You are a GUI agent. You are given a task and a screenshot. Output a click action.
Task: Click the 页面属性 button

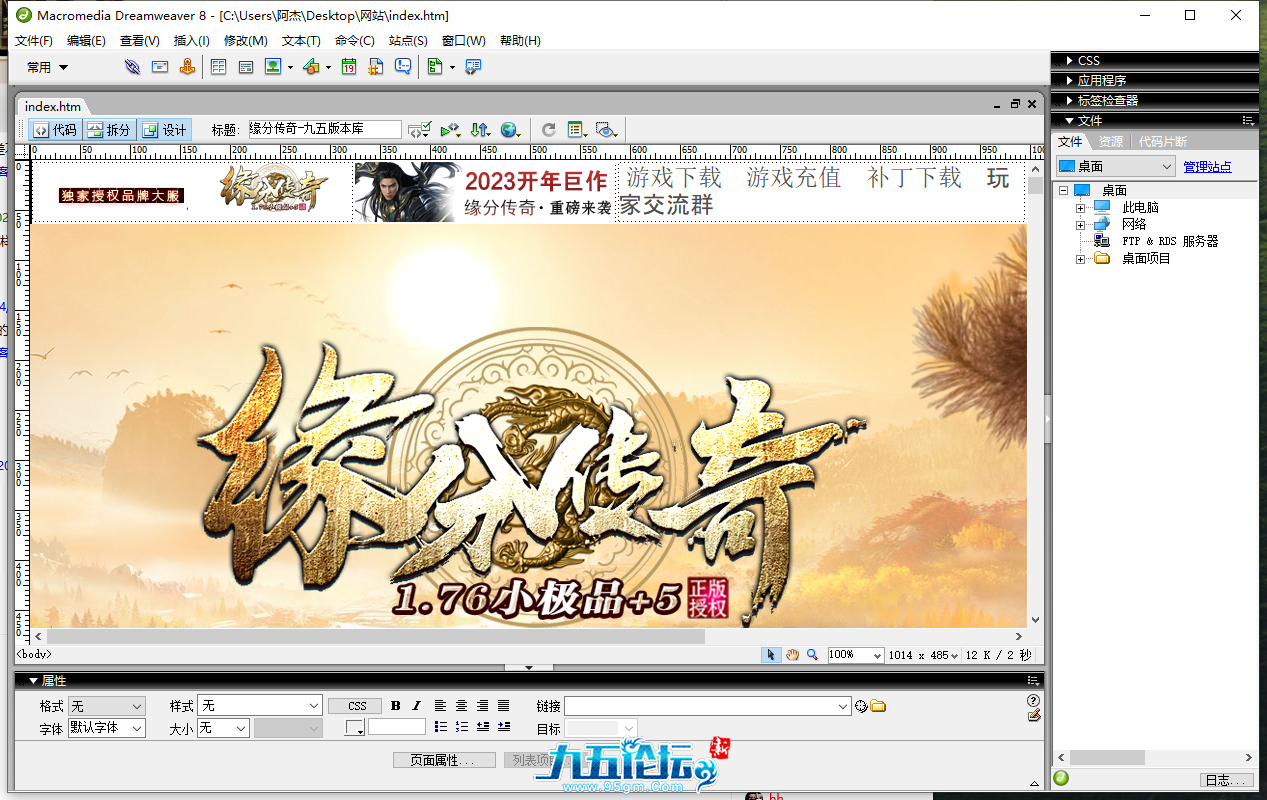pyautogui.click(x=445, y=760)
